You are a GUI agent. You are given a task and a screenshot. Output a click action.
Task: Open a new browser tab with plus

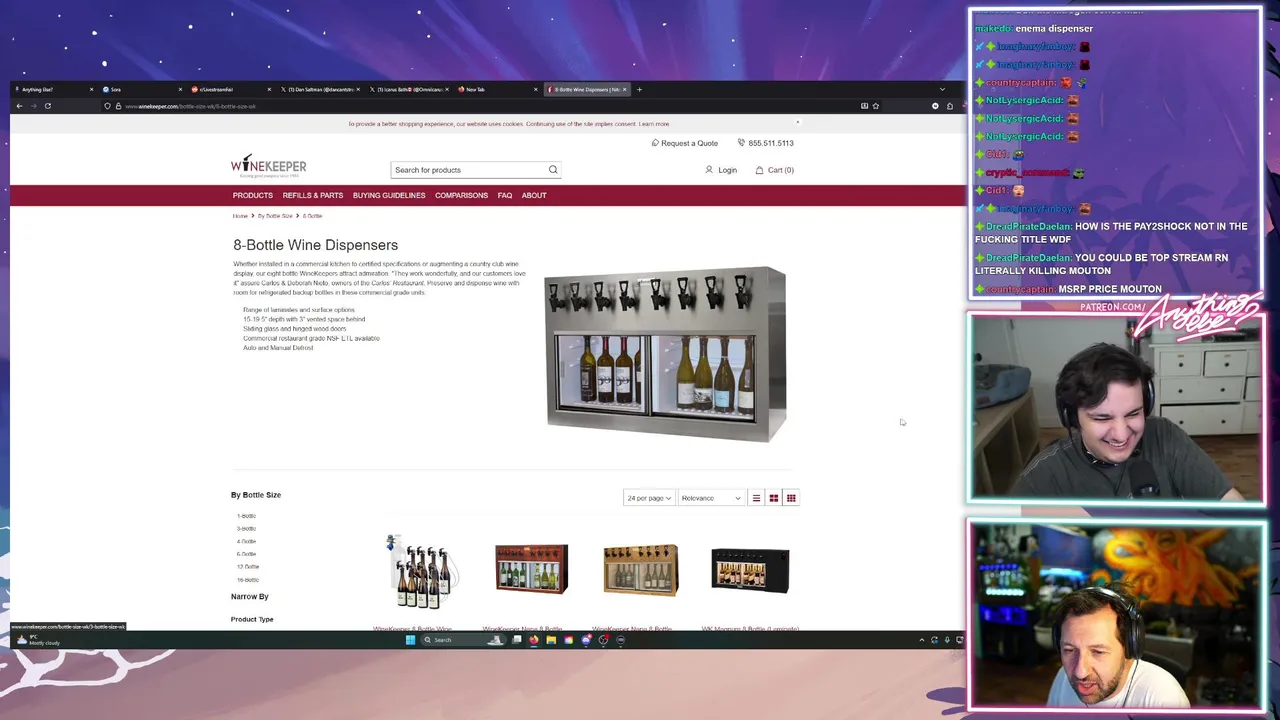639,89
